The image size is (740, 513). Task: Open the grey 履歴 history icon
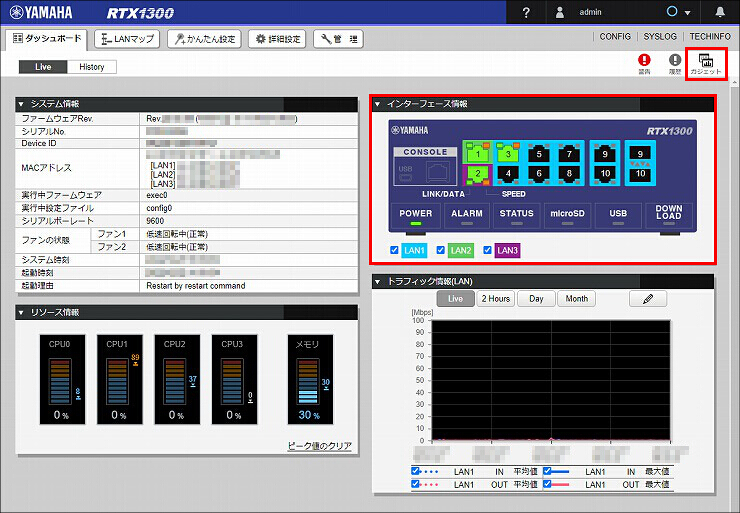[675, 64]
